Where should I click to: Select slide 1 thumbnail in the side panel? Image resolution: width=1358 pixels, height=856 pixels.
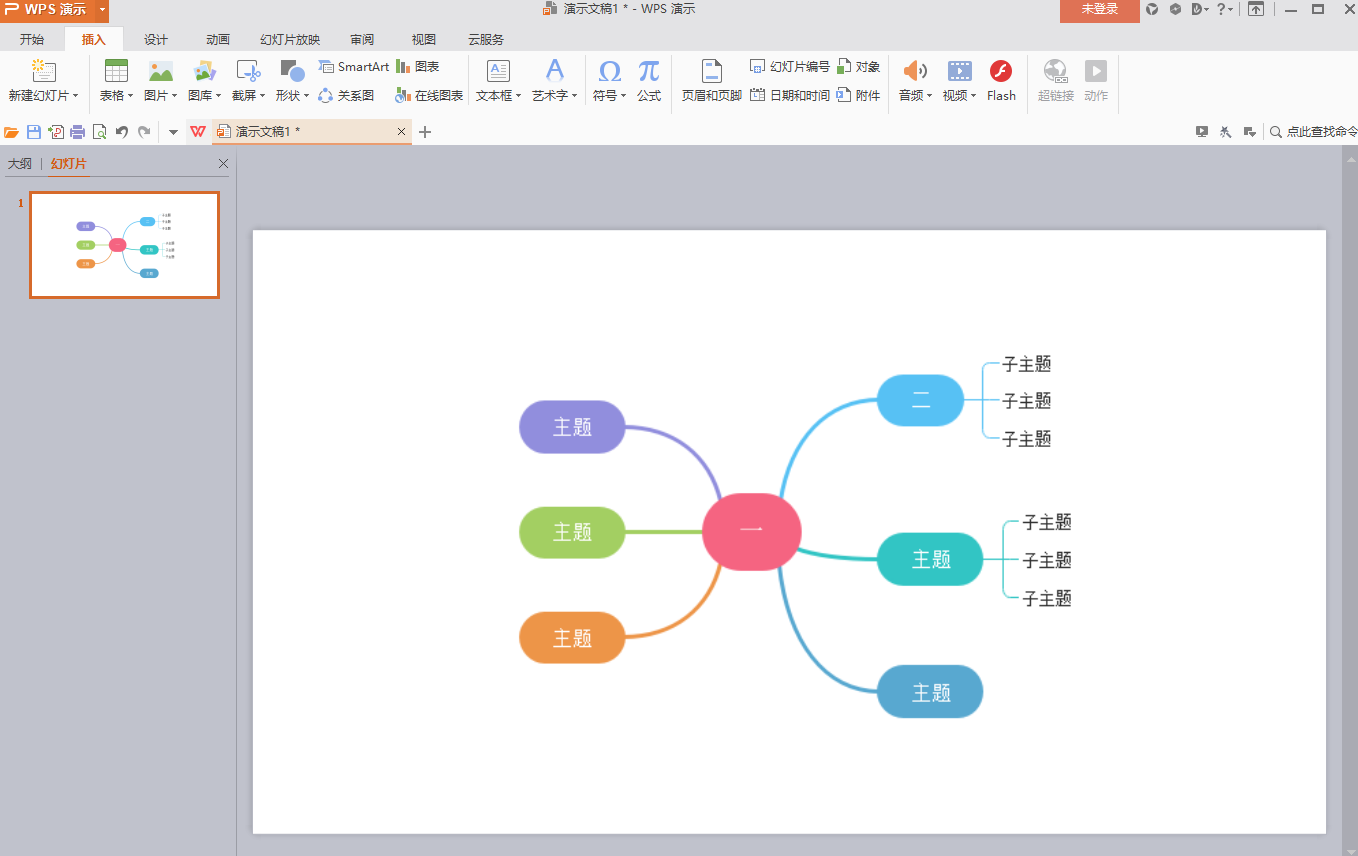[x=125, y=245]
